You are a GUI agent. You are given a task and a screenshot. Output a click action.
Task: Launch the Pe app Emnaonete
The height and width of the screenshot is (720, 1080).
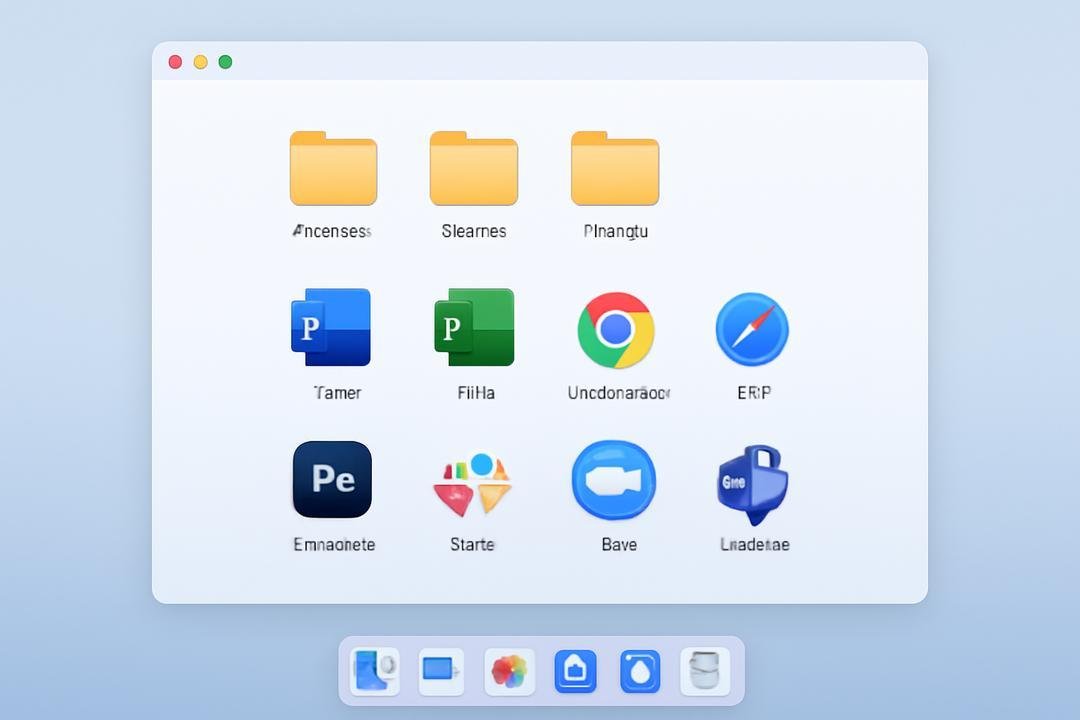[333, 480]
